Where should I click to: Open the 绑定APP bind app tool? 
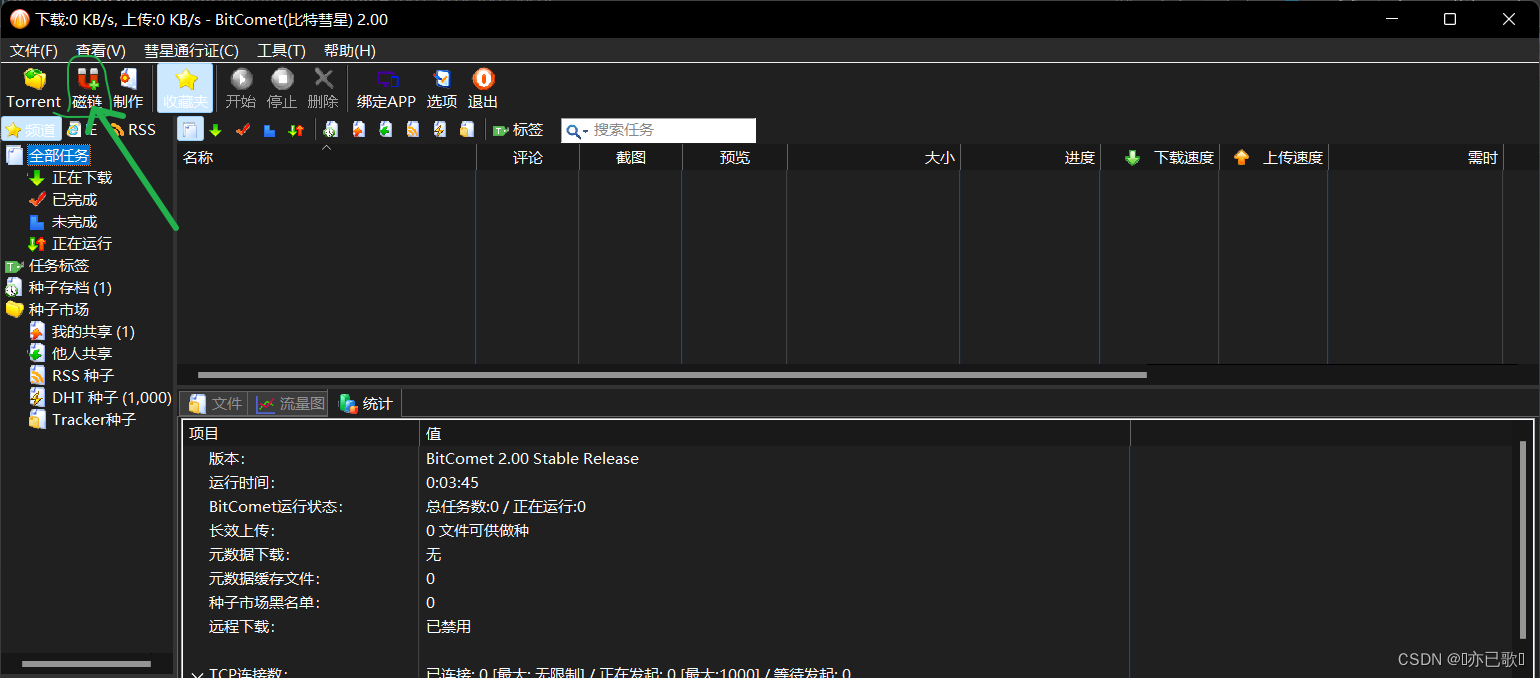click(x=386, y=88)
